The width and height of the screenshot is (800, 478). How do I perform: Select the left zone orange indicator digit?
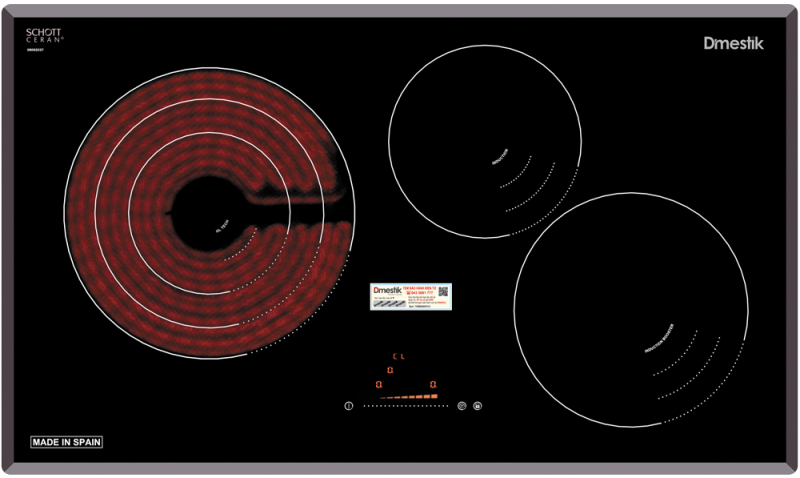tap(378, 384)
